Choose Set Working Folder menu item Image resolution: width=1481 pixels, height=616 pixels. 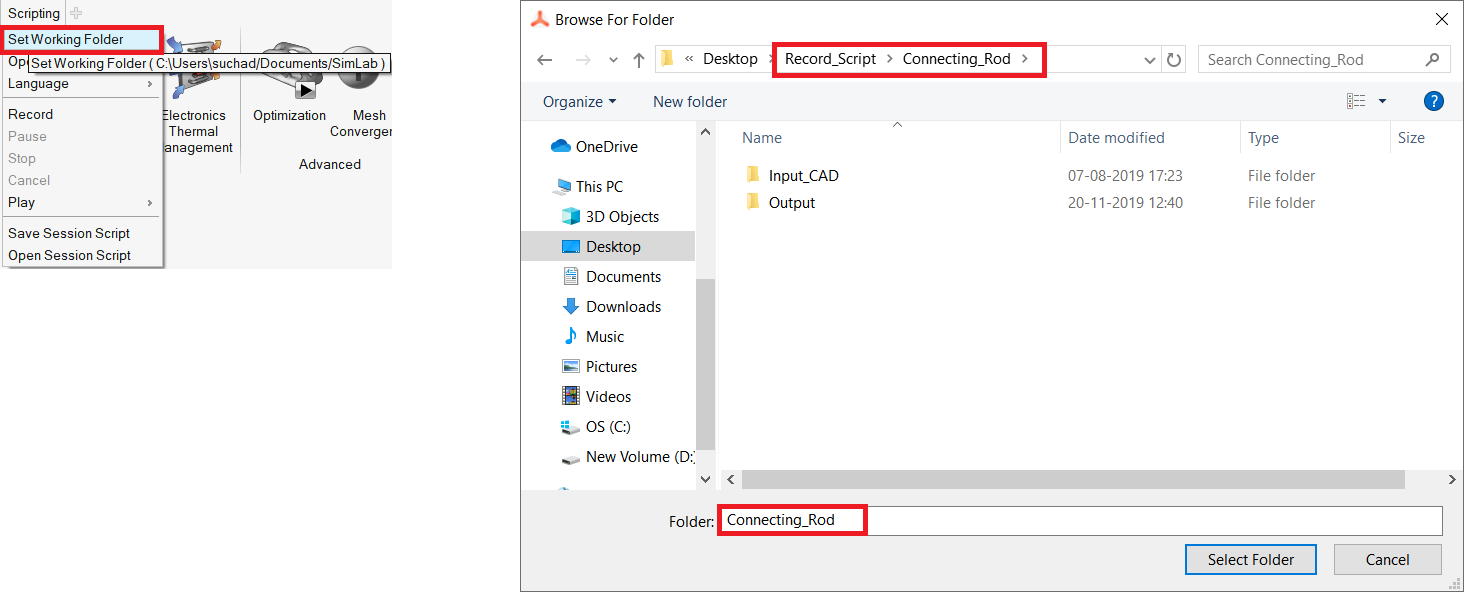(82, 40)
